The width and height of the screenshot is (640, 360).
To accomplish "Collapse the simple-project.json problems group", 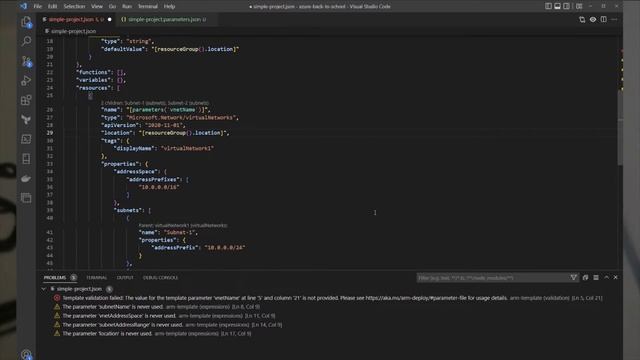I will pyautogui.click(x=44, y=289).
